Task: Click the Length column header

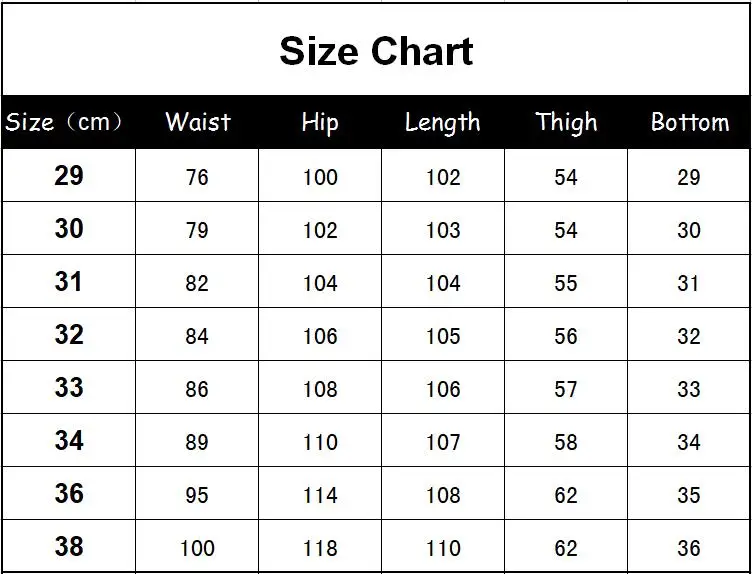Action: [442, 123]
